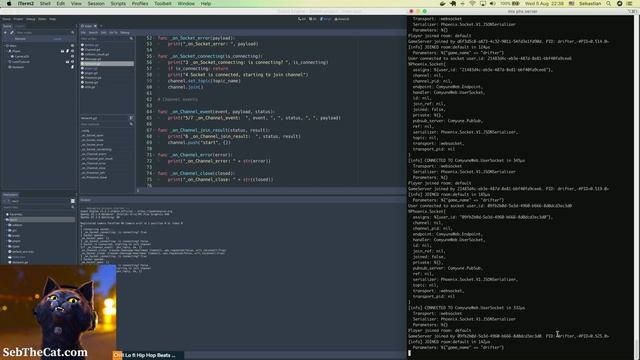
Task: Open macOS Notification Center
Action: click(629, 3)
